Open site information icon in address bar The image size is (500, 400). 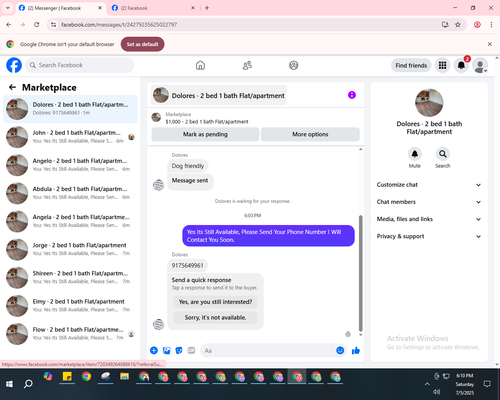(x=53, y=25)
